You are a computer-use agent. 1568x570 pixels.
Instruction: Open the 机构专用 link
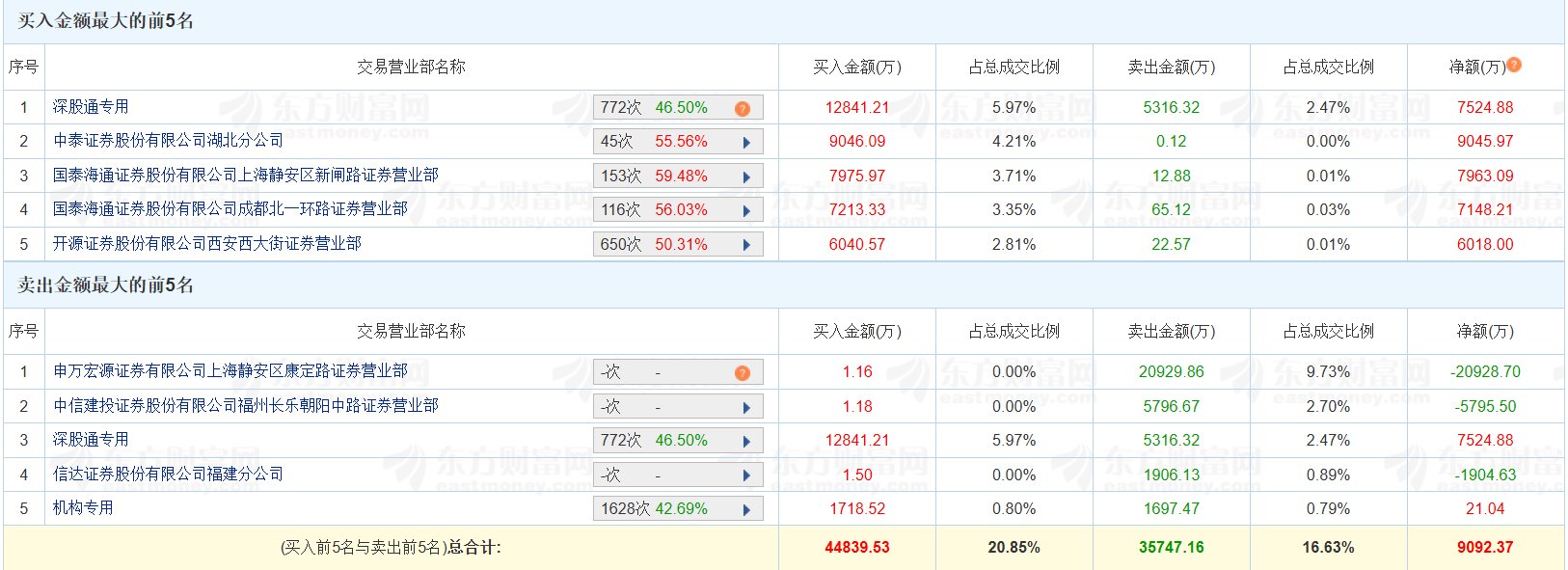[83, 508]
